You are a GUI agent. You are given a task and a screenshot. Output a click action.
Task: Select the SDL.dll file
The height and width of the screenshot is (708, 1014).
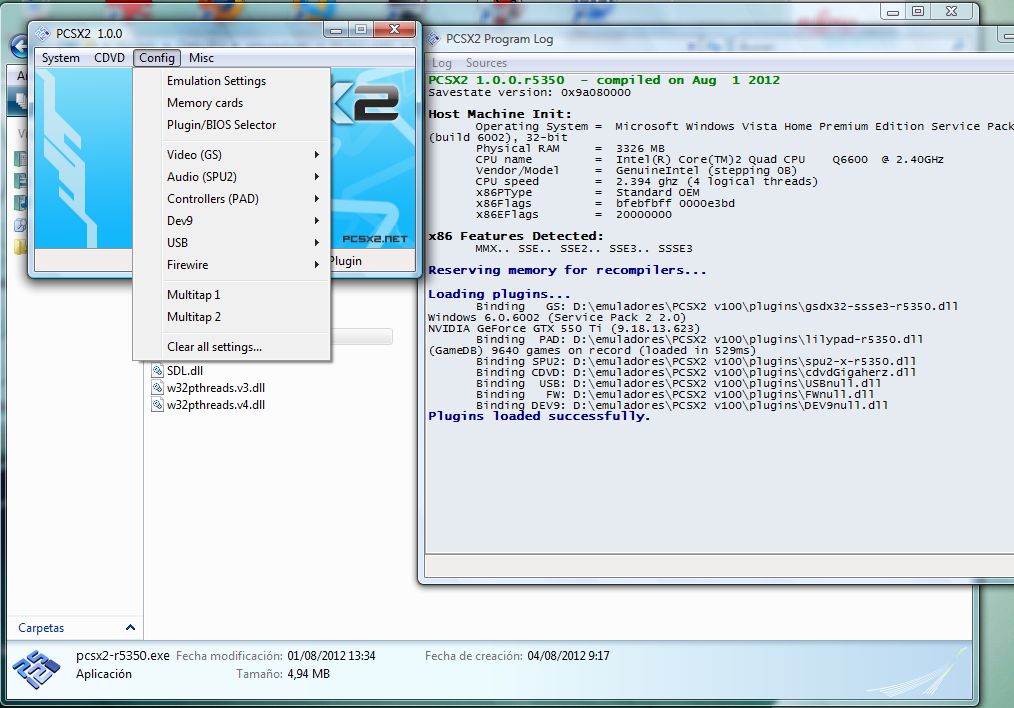[x=185, y=370]
